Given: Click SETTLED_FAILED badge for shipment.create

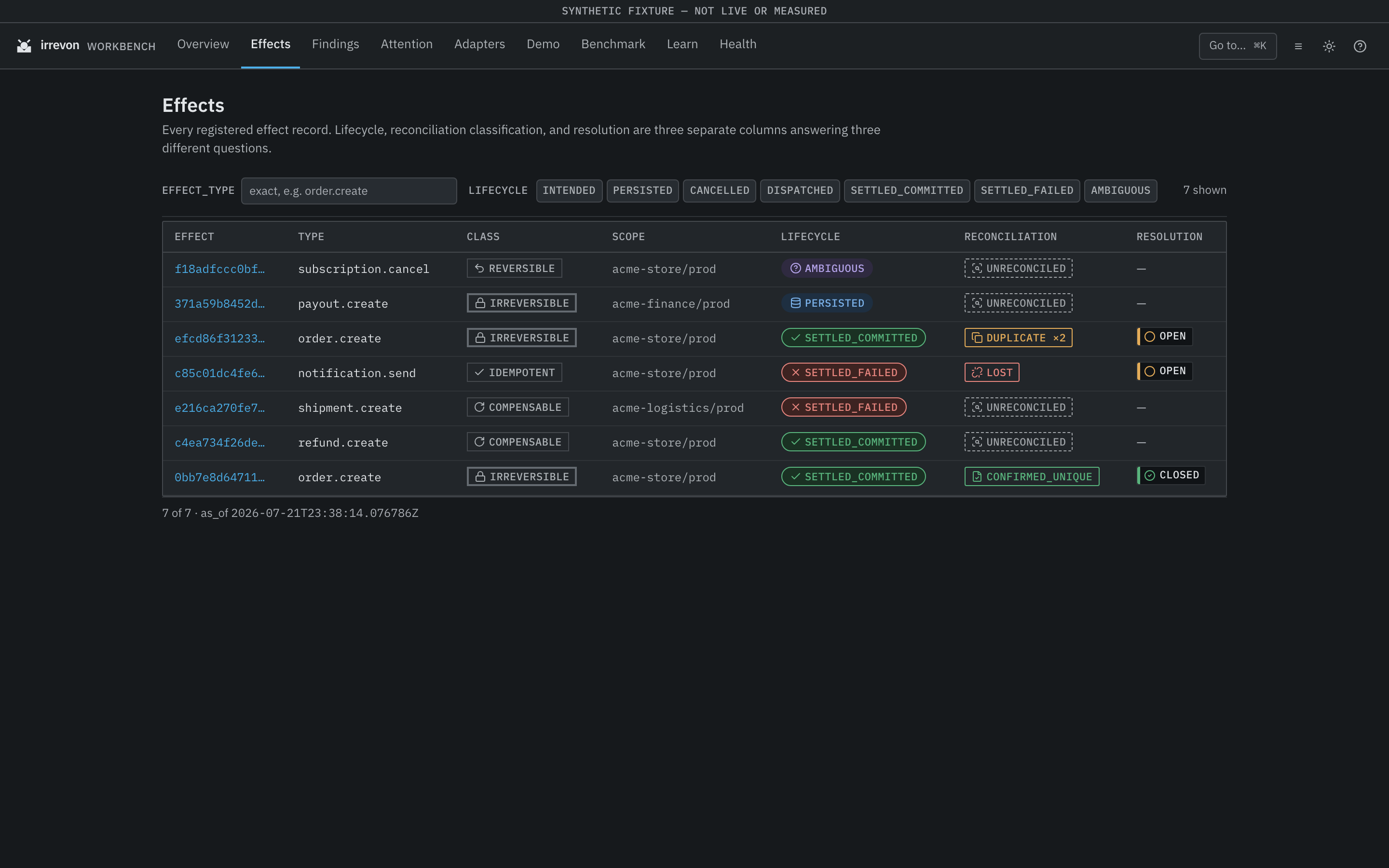Looking at the screenshot, I should (x=844, y=407).
